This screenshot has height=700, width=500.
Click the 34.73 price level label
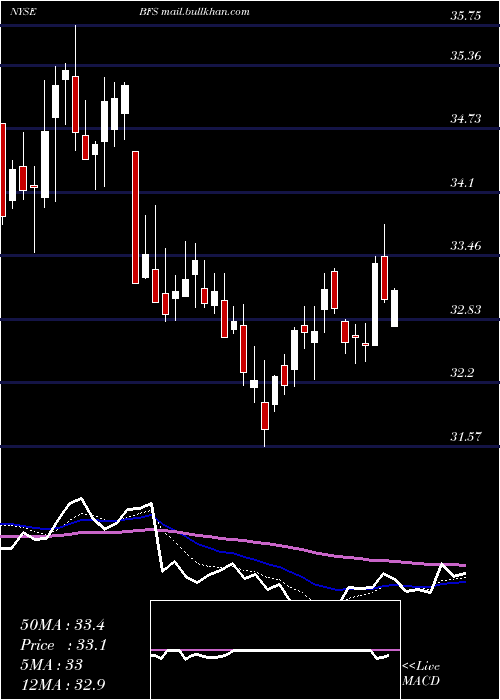tap(466, 119)
